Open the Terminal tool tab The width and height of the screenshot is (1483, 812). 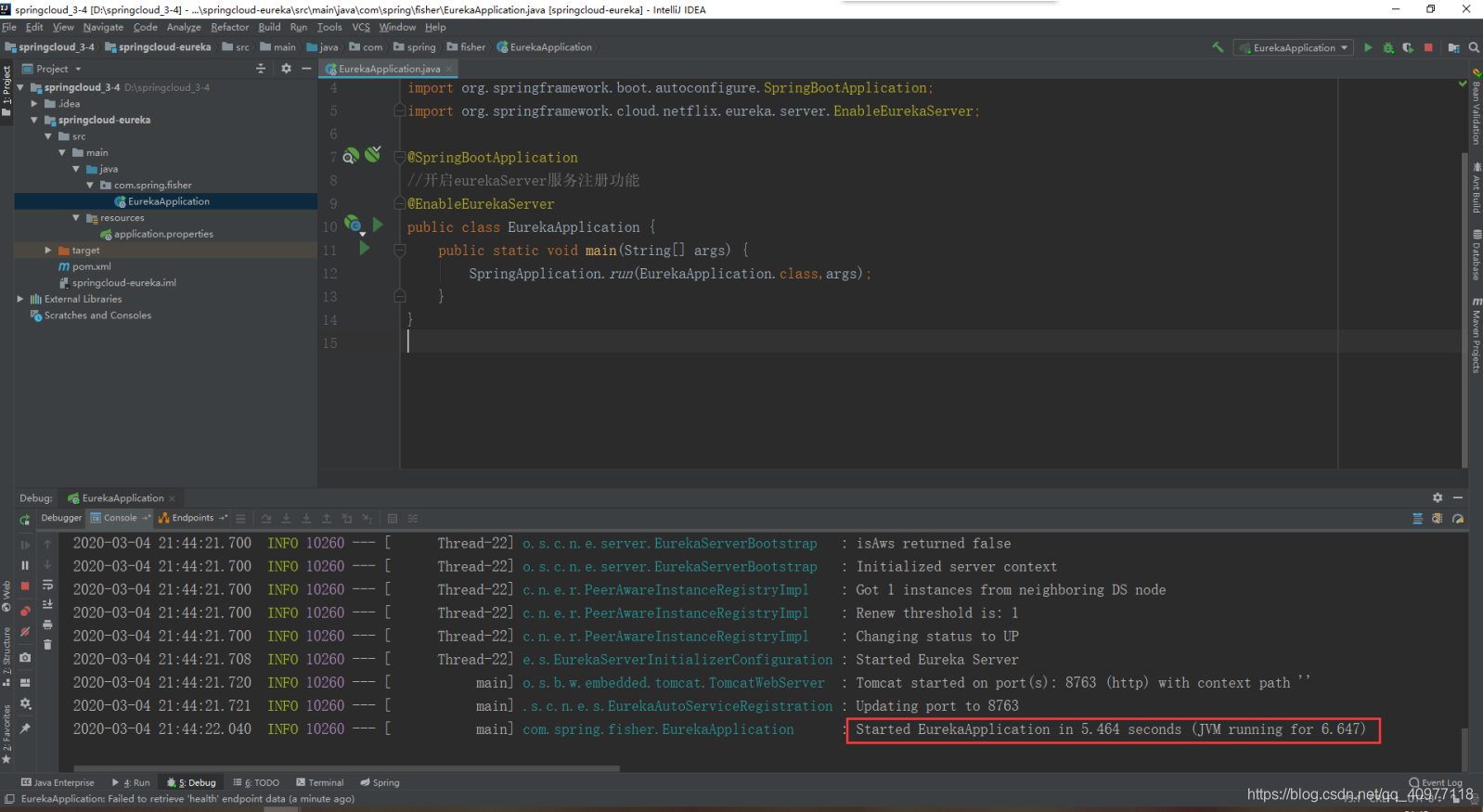[319, 782]
